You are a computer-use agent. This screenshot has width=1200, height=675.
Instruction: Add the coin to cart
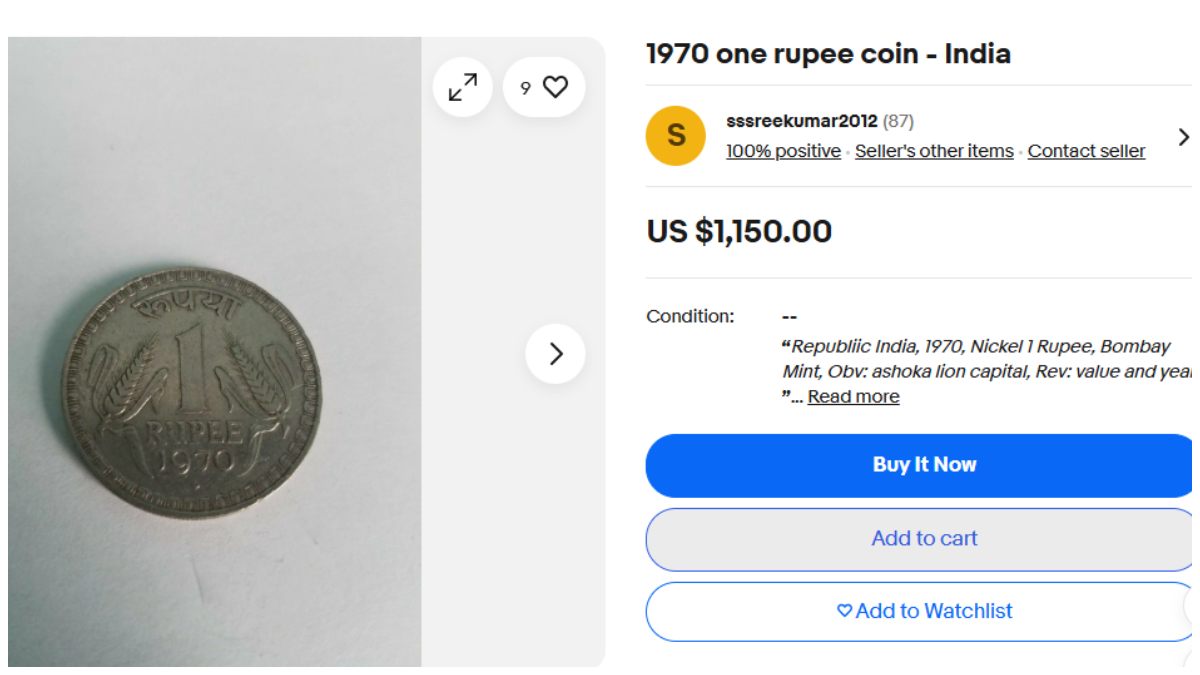tap(922, 537)
